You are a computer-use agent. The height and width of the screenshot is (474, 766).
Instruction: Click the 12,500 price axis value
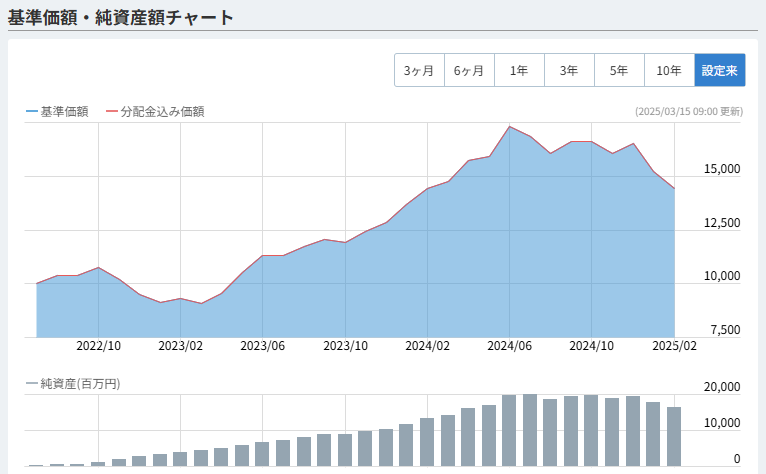[722, 223]
